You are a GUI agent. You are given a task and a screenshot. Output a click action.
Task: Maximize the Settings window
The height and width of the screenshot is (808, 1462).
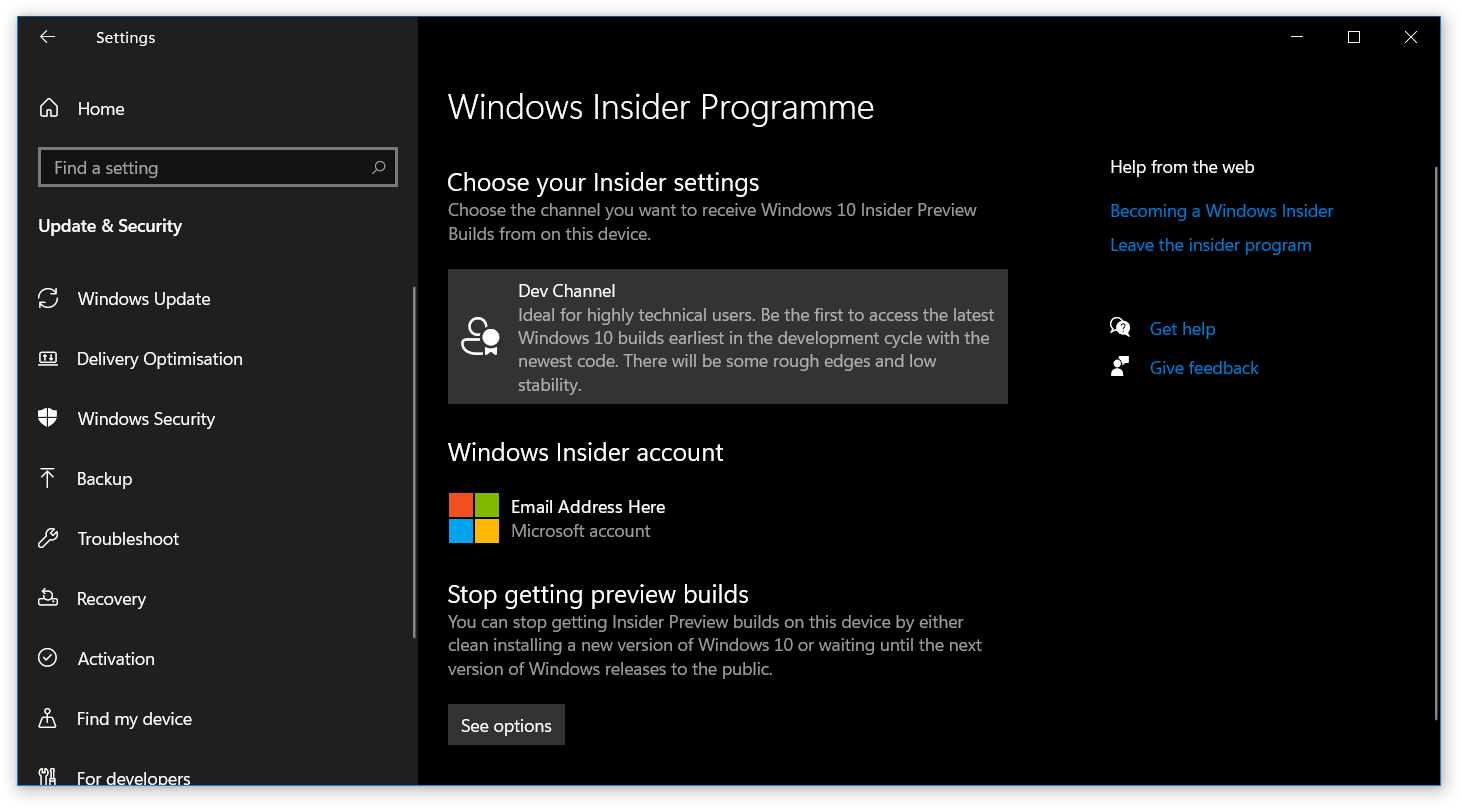(x=1354, y=37)
